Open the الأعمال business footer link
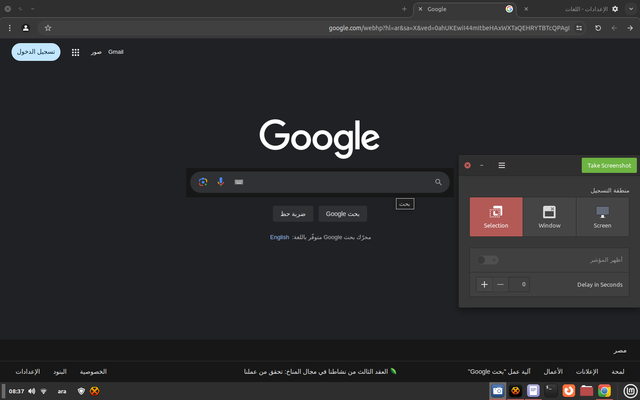This screenshot has width=640, height=400. click(553, 372)
